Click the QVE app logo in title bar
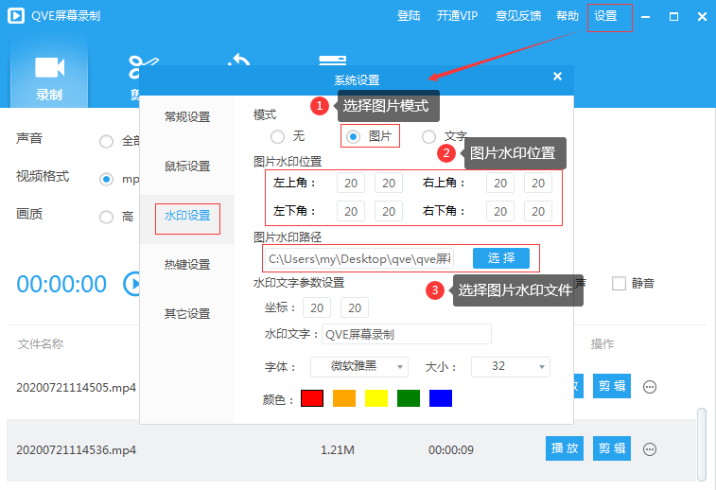The width and height of the screenshot is (716, 490). [16, 16]
